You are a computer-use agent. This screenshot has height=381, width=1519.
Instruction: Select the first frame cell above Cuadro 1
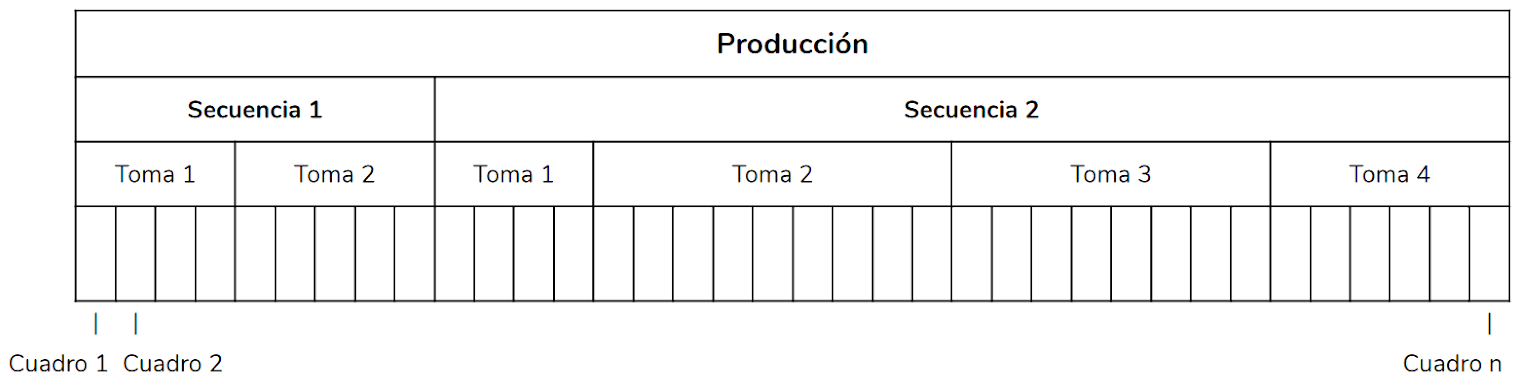pos(96,253)
